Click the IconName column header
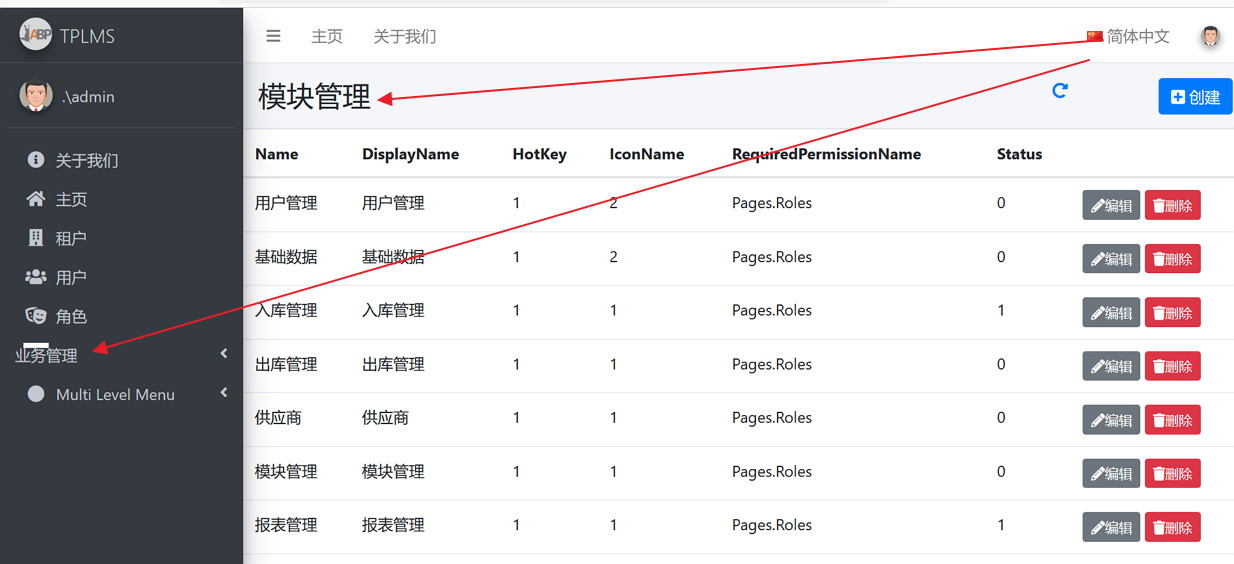The width and height of the screenshot is (1234, 564). click(x=647, y=154)
